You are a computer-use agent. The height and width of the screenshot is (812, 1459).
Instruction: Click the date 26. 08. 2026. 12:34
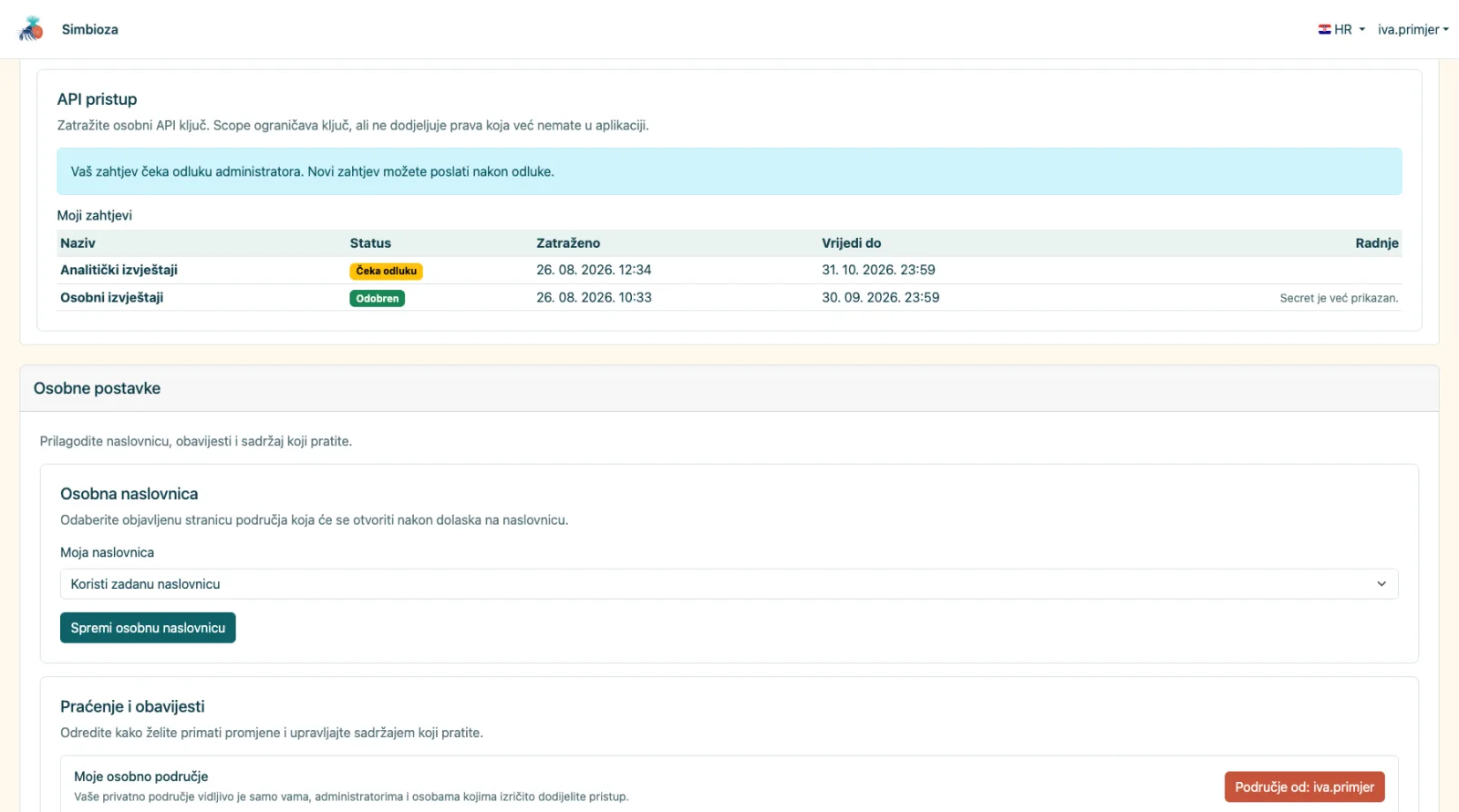tap(594, 270)
